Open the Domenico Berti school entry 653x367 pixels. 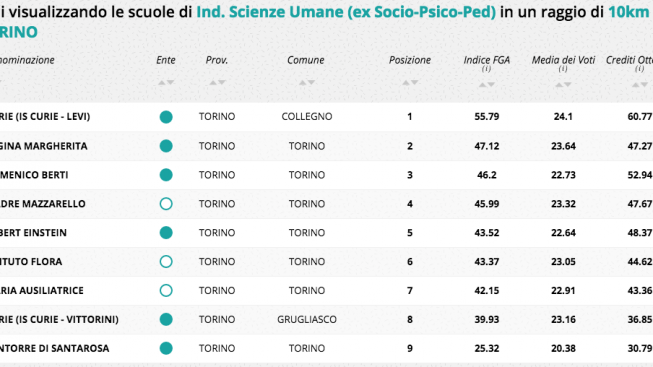tap(34, 175)
